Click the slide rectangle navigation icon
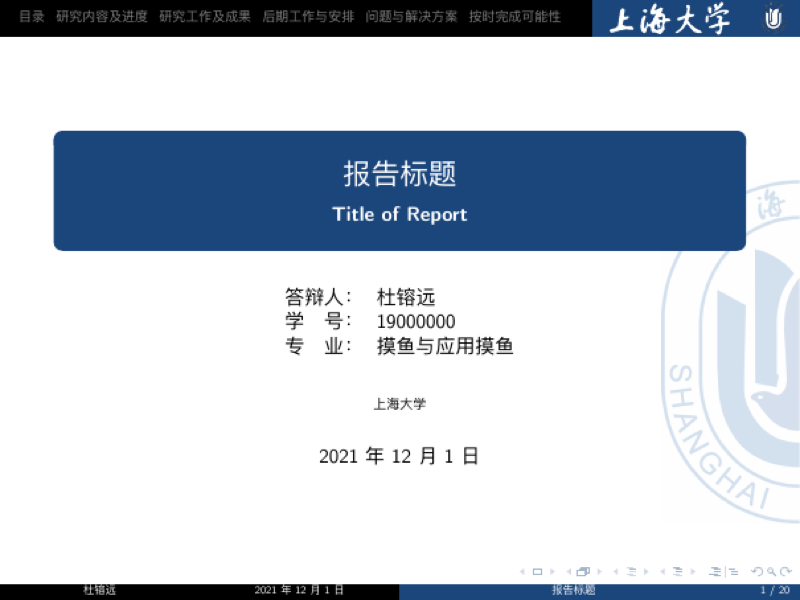This screenshot has width=800, height=600. 537,571
